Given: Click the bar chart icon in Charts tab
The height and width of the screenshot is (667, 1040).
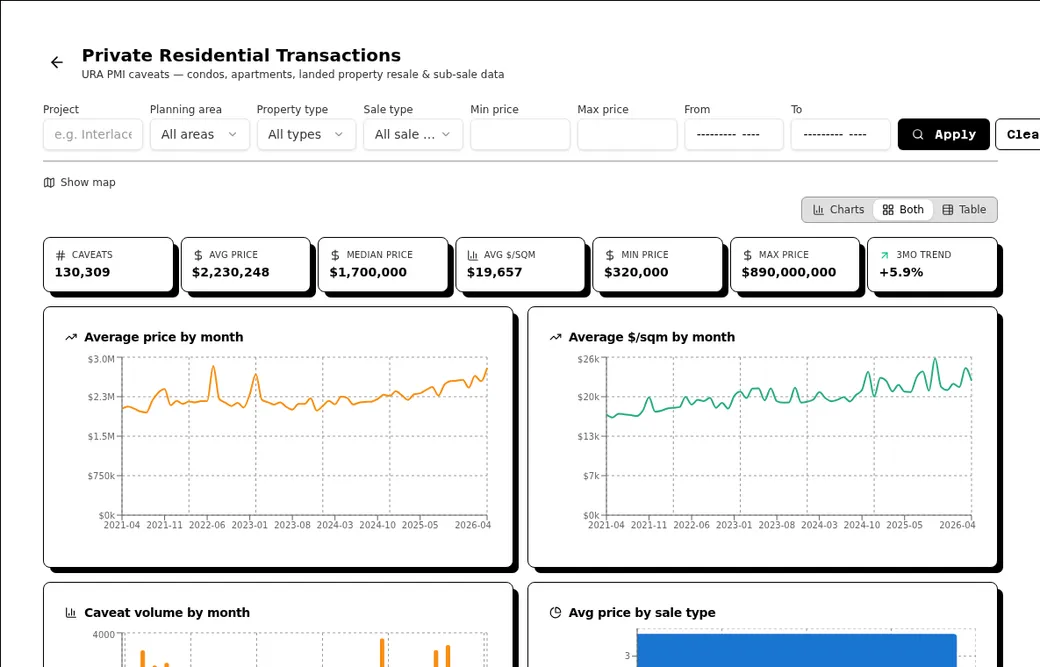Looking at the screenshot, I should tap(818, 210).
